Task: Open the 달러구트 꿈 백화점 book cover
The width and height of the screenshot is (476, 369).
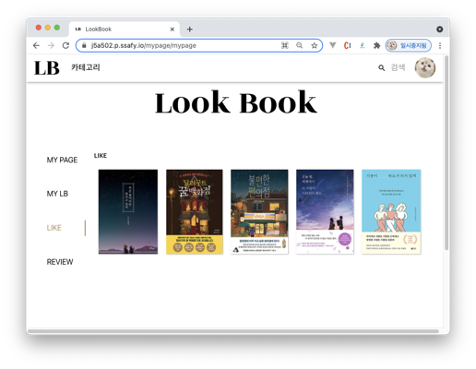Action: click(x=194, y=212)
